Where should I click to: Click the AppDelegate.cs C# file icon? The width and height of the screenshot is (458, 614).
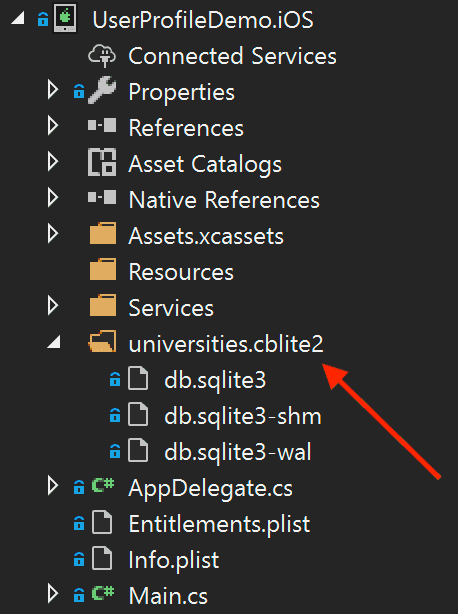(x=103, y=486)
